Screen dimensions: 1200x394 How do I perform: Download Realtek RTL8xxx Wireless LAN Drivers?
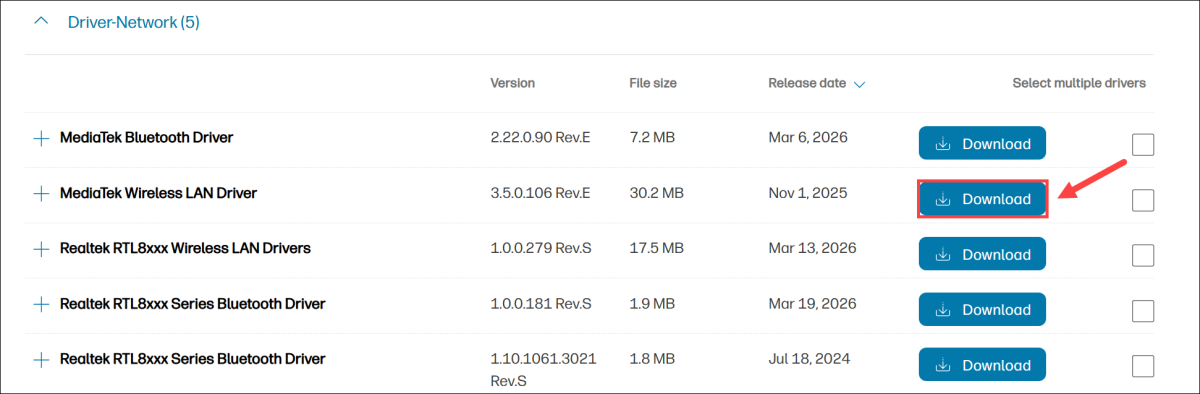[x=982, y=254]
